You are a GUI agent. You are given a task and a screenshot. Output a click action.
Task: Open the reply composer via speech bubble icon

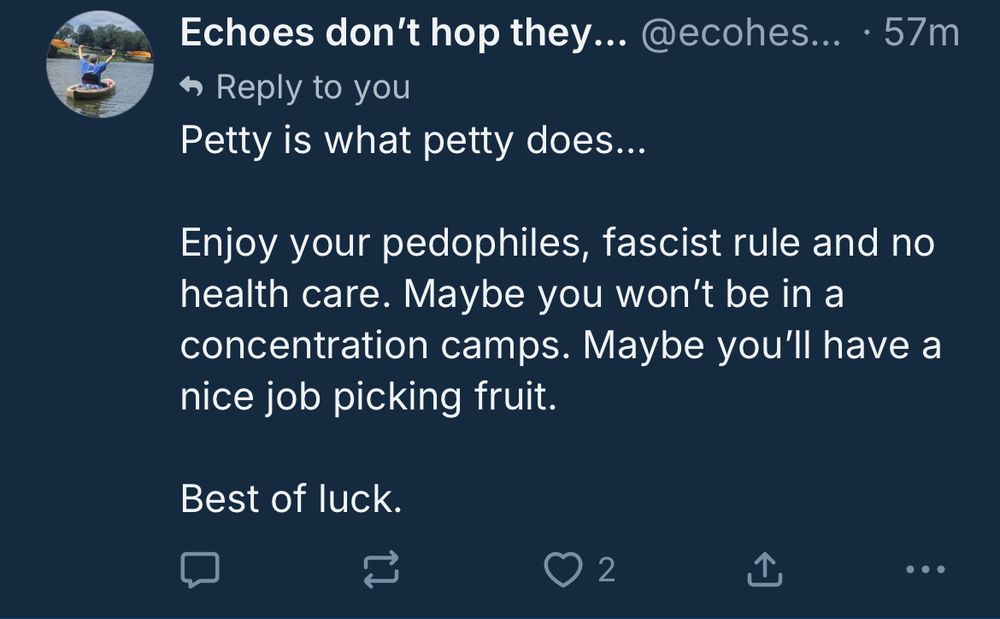tap(201, 570)
